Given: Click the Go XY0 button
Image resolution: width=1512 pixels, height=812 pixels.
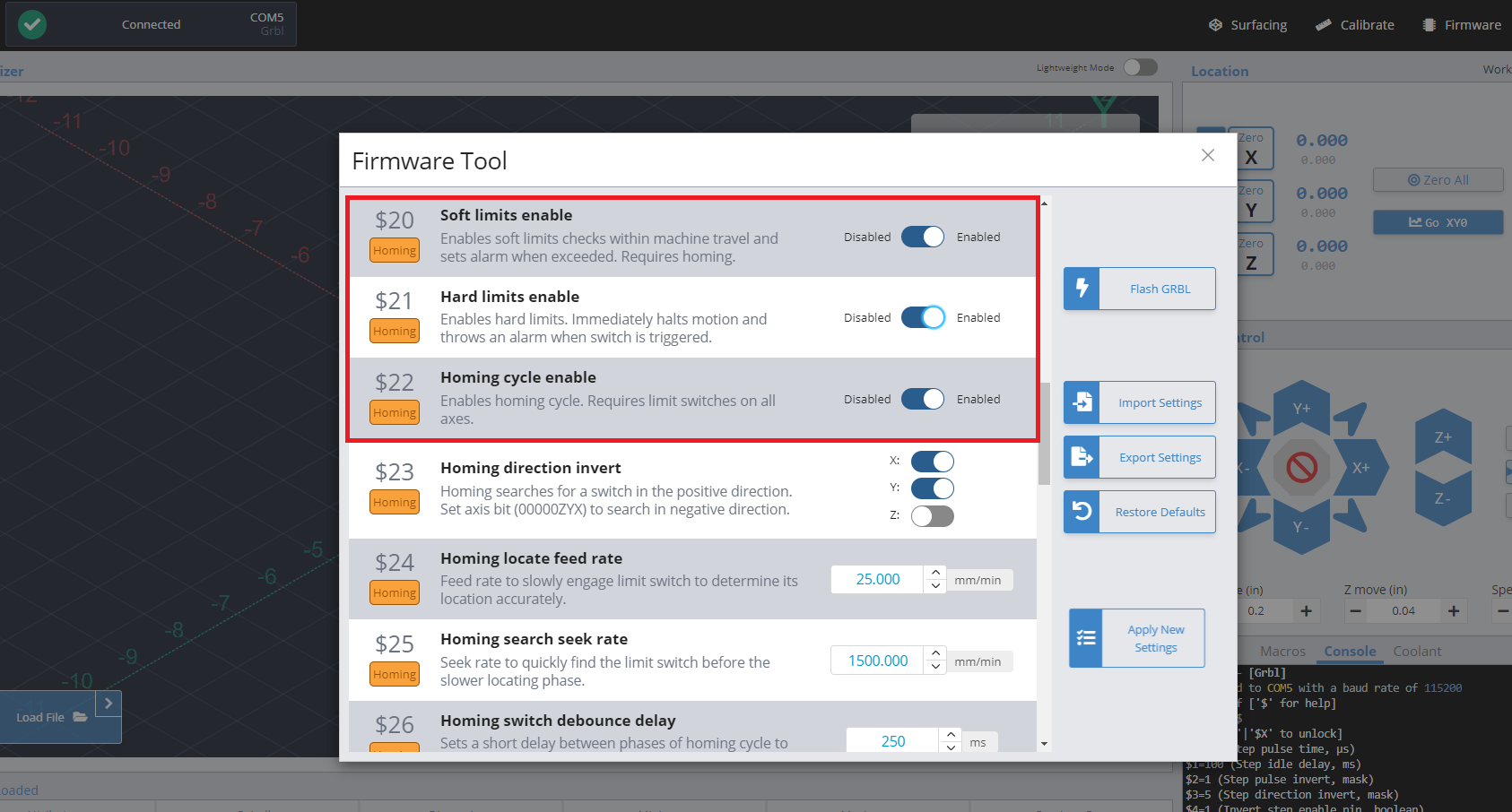Looking at the screenshot, I should coord(1438,222).
